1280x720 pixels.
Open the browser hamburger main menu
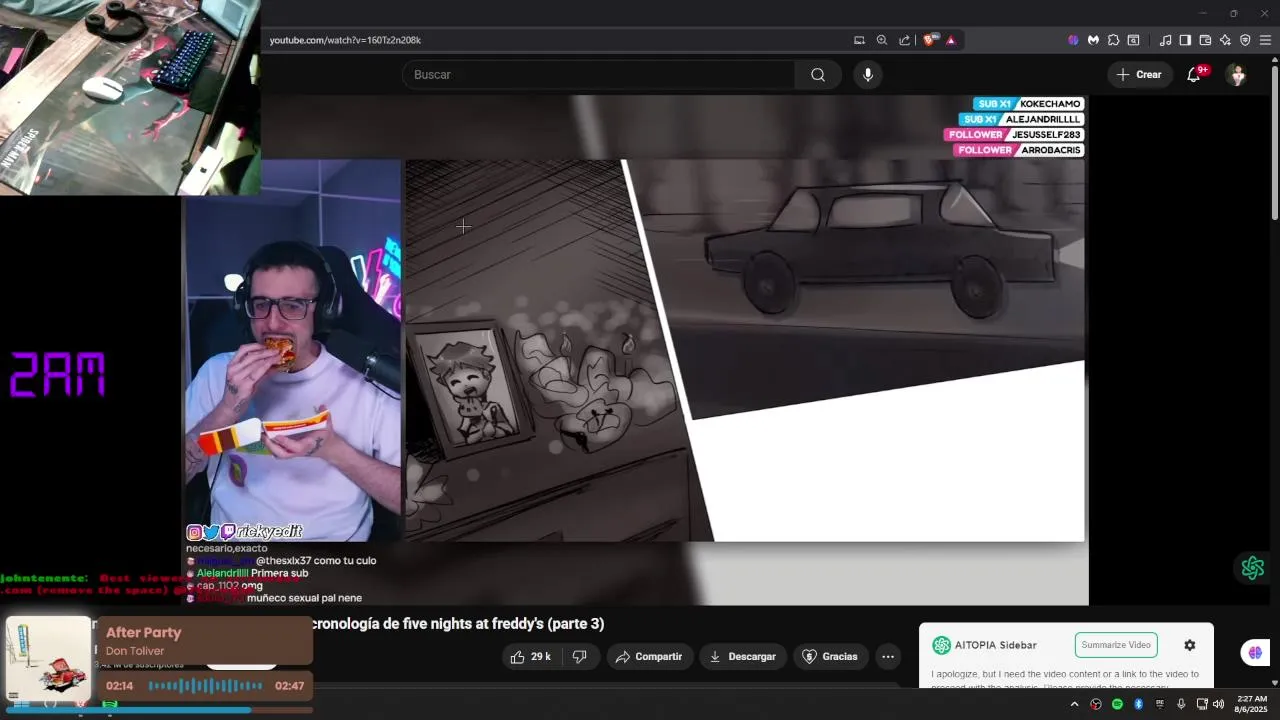pyautogui.click(x=1265, y=40)
